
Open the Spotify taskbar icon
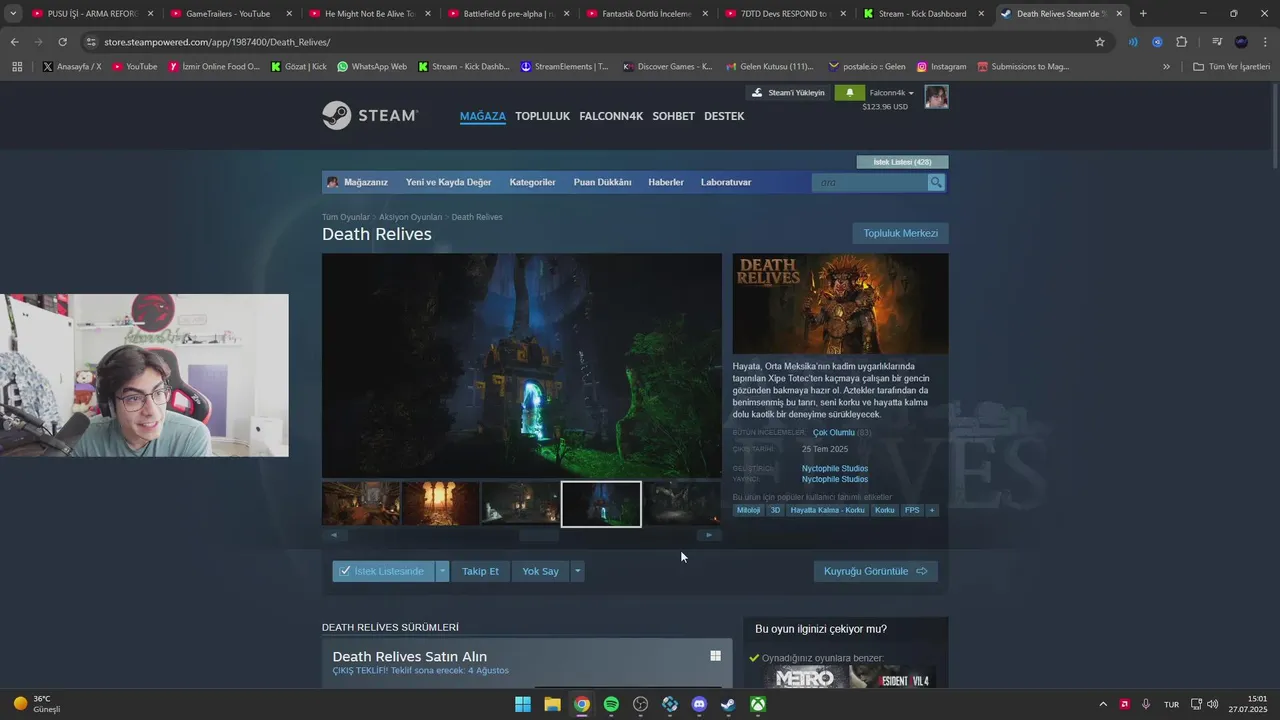coord(611,704)
